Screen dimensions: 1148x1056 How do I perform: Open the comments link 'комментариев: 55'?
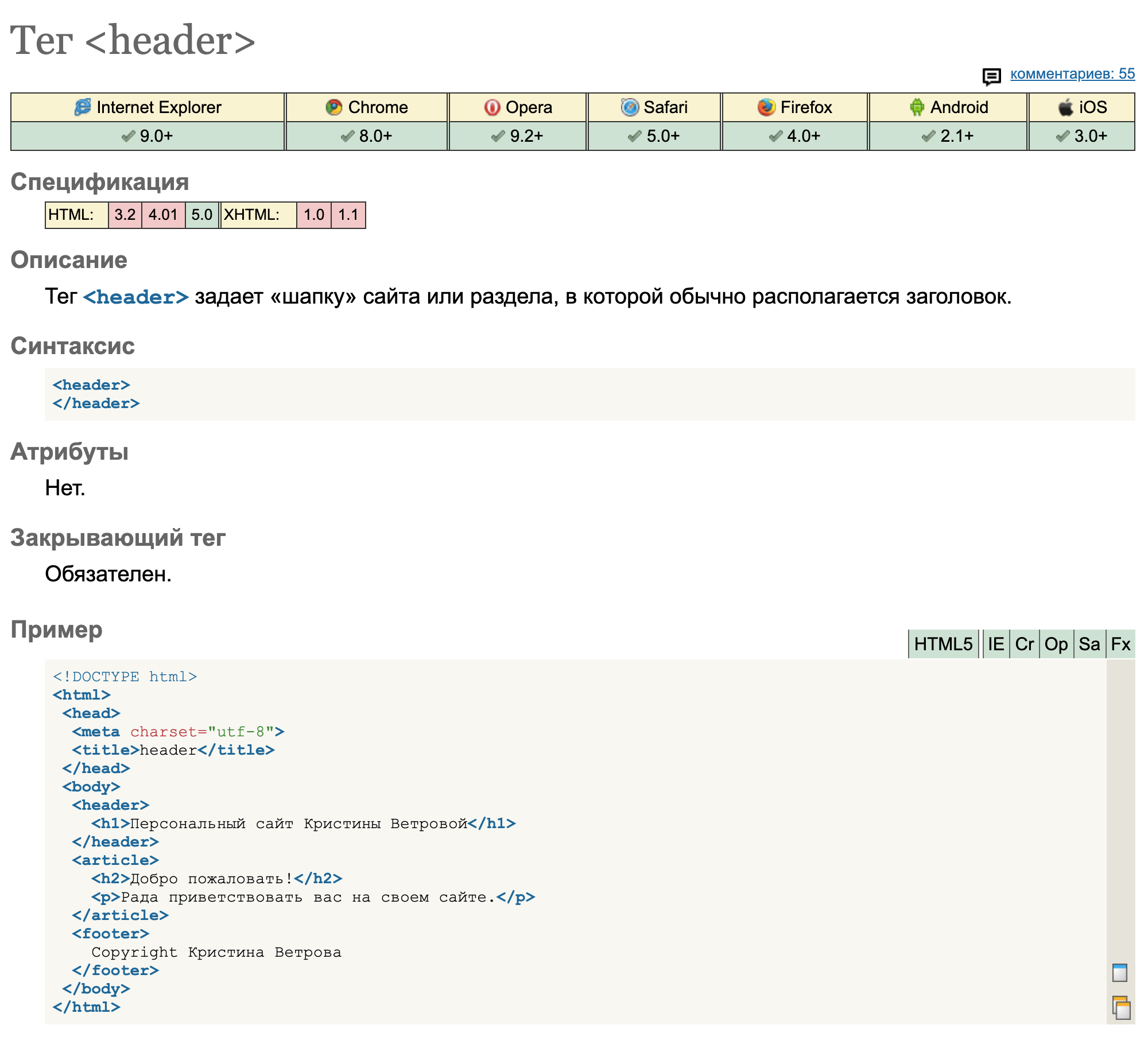point(1072,74)
